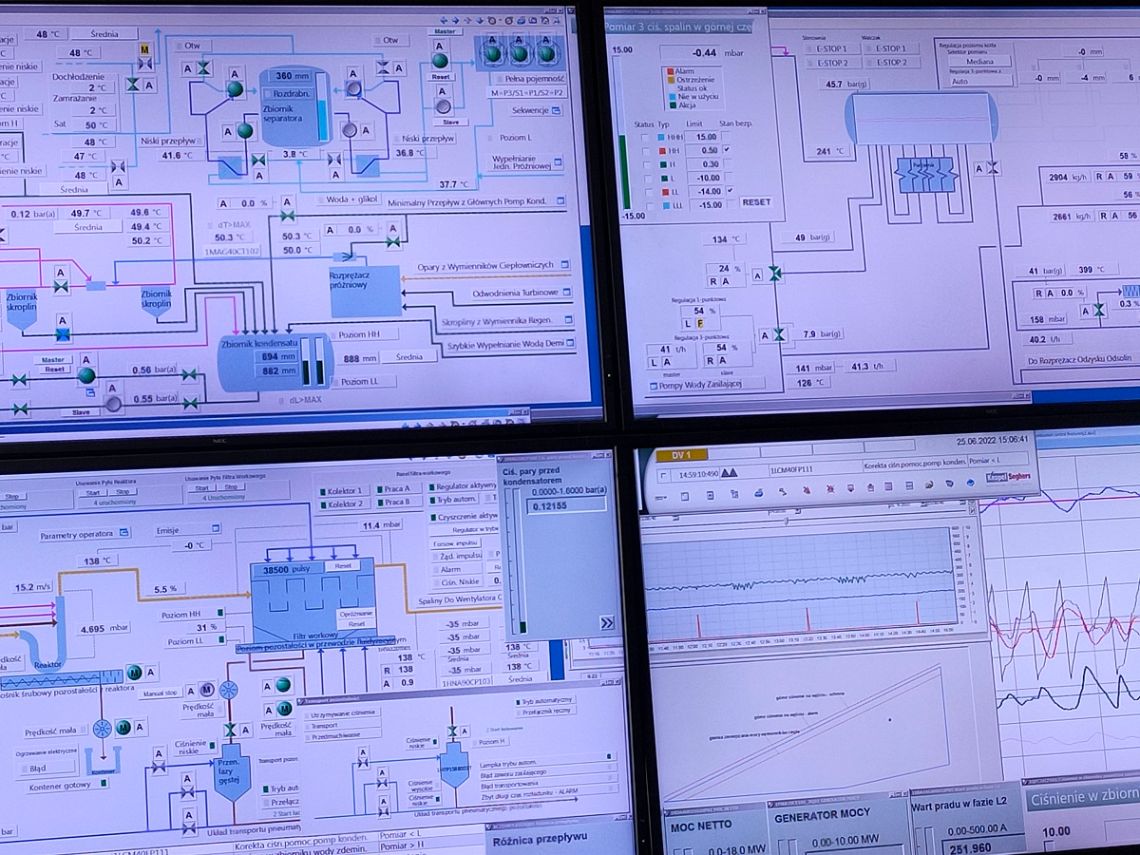Toggle Status checkbox of the HHH limit row

click(x=644, y=137)
